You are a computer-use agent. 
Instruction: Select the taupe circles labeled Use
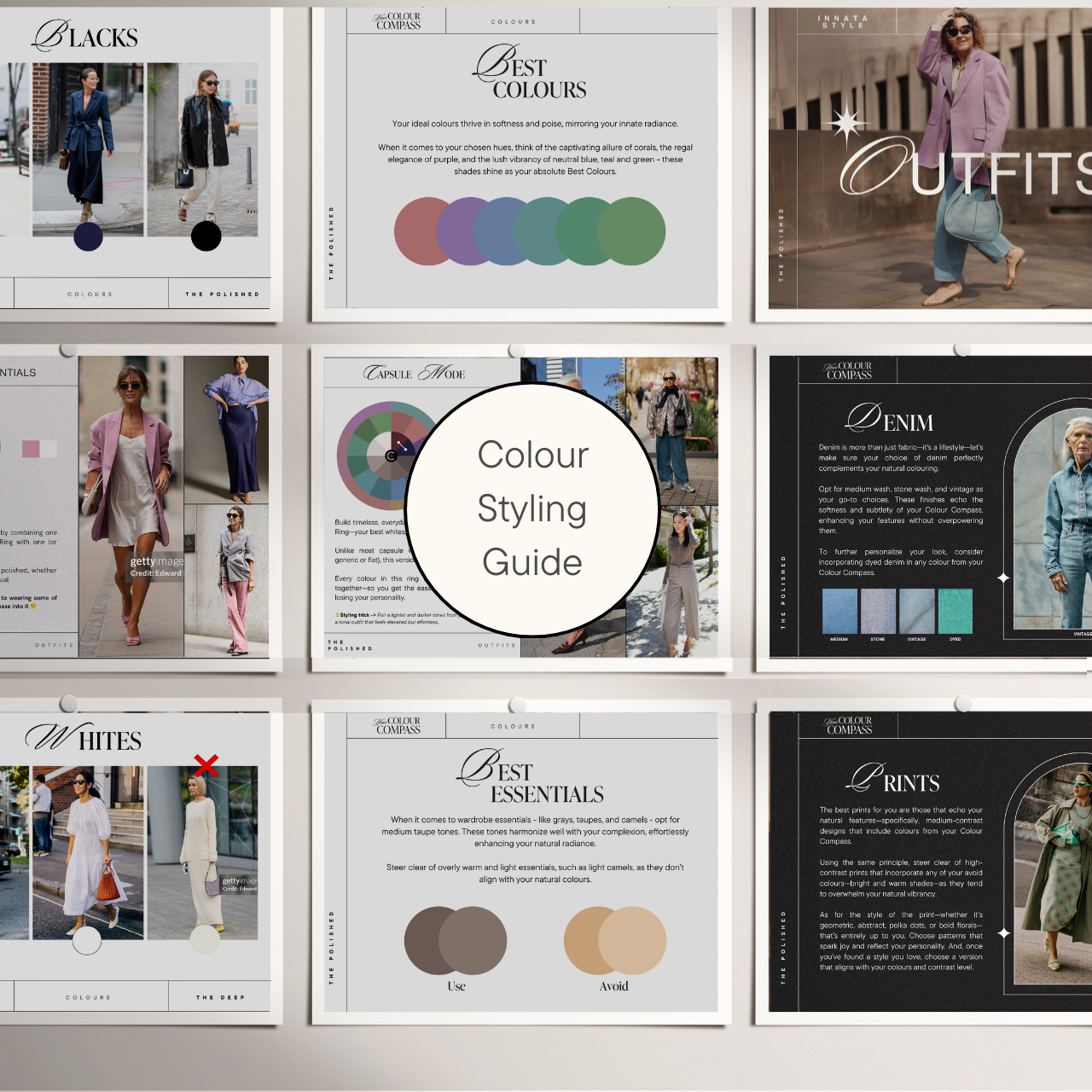tap(456, 940)
